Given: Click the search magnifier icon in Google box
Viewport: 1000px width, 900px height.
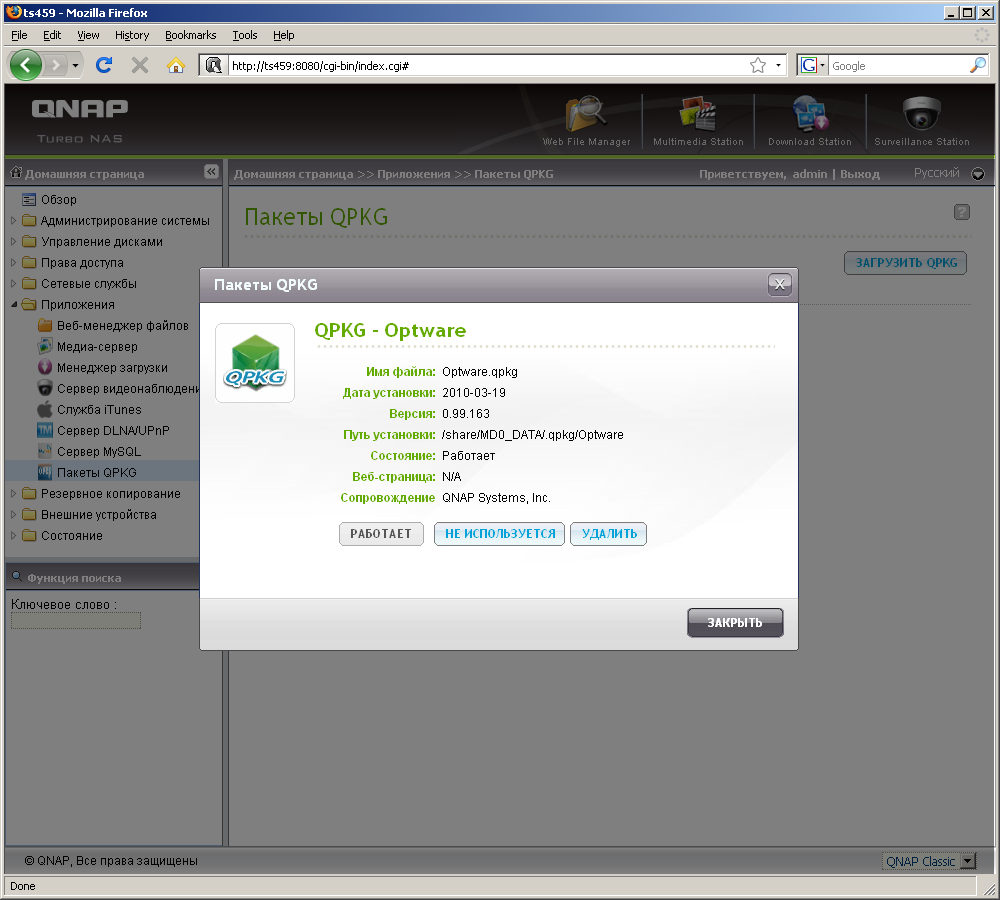Looking at the screenshot, I should coord(978,65).
